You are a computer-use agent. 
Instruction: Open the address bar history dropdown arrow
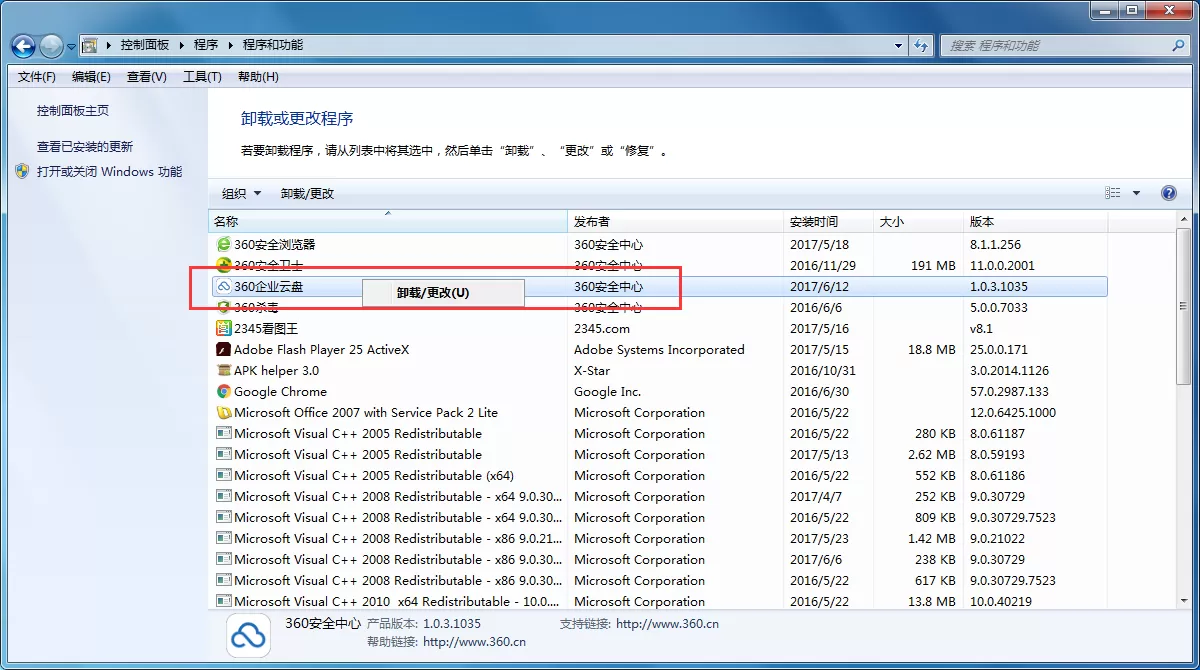[x=897, y=46]
